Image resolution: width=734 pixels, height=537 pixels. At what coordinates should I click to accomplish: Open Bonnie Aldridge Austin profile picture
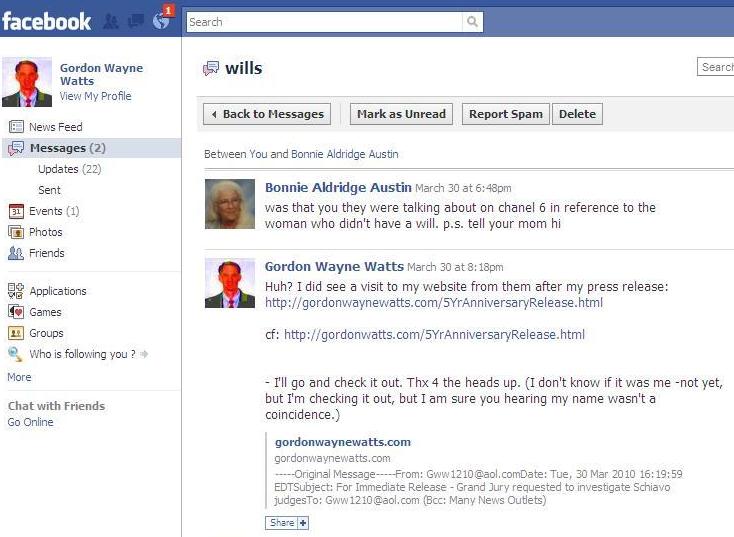[230, 204]
